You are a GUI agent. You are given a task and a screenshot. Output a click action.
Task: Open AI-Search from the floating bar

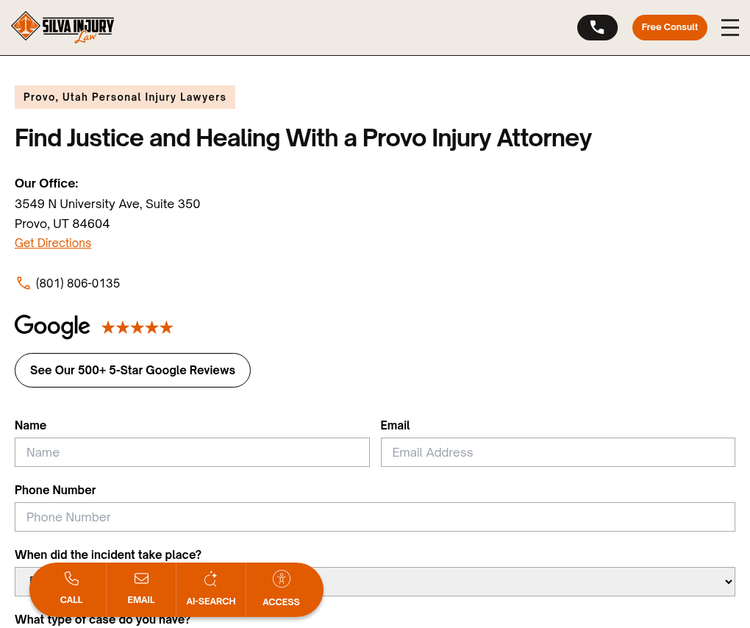click(x=210, y=589)
